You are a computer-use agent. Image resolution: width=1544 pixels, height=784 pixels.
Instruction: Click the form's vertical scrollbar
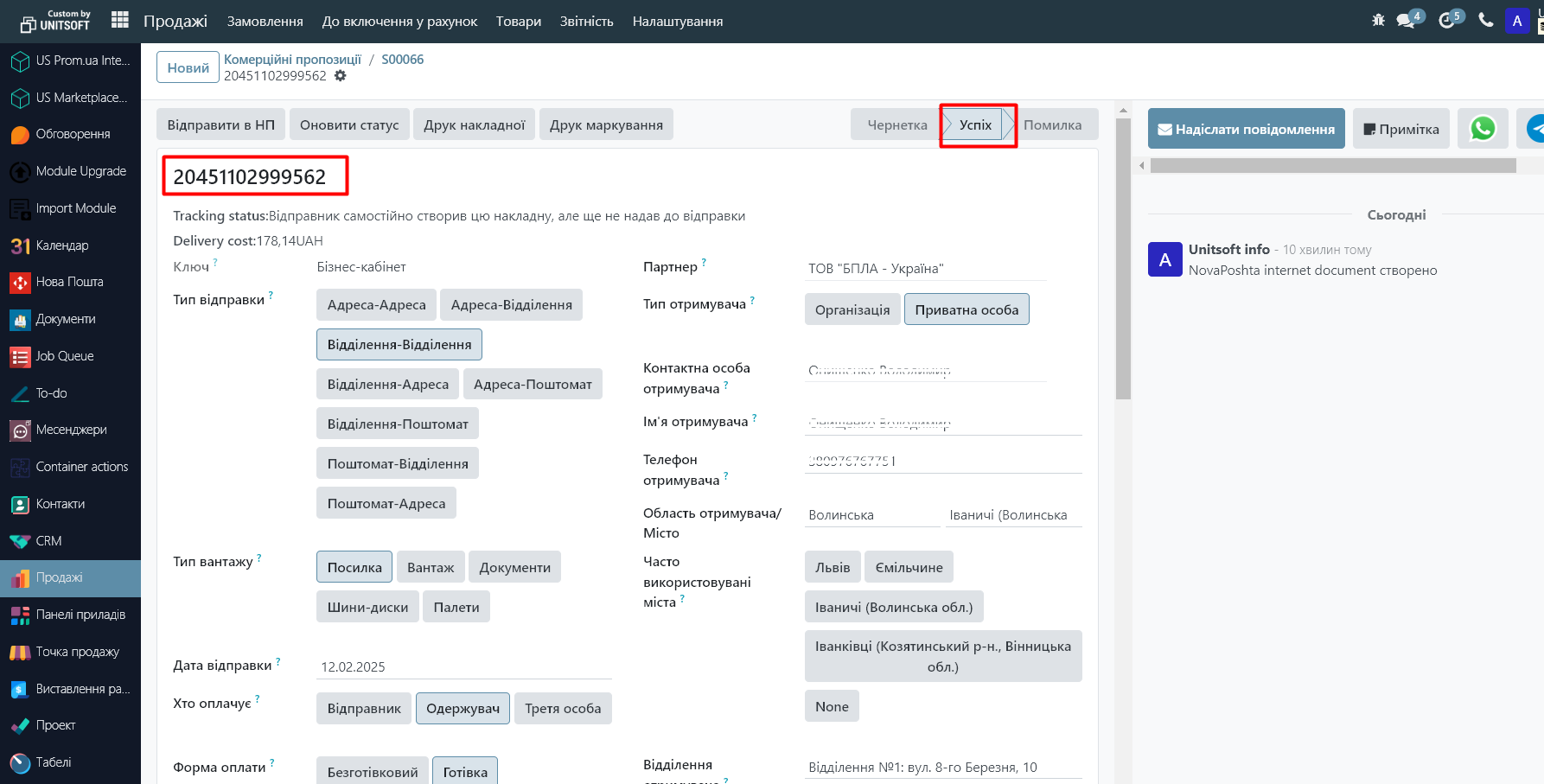(x=1123, y=259)
